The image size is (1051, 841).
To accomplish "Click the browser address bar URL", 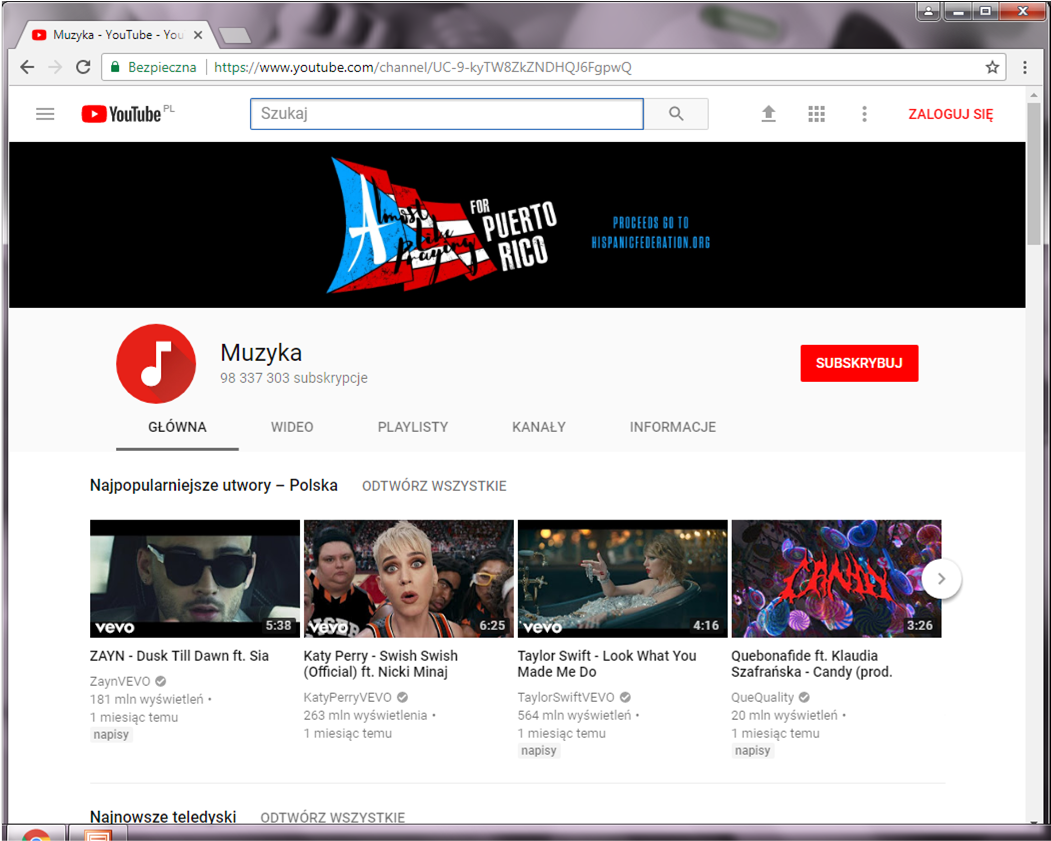I will point(422,67).
